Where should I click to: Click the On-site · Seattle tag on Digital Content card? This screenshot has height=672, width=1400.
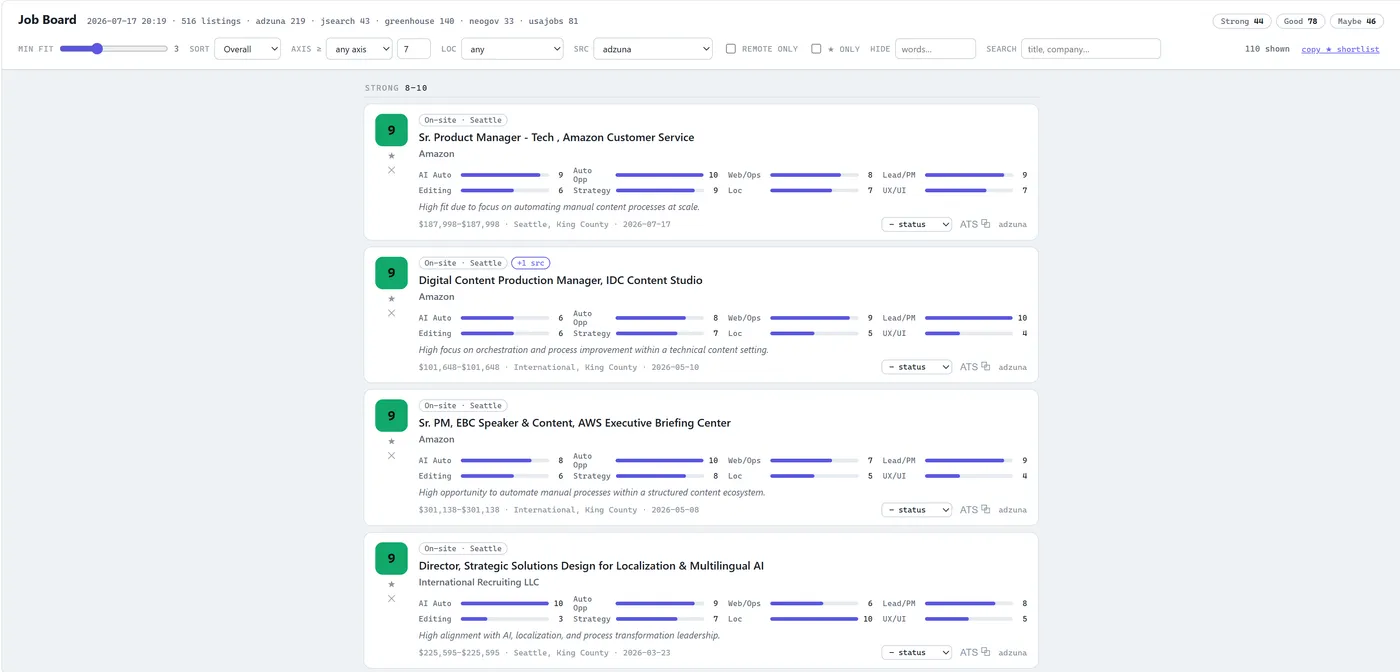(x=463, y=263)
